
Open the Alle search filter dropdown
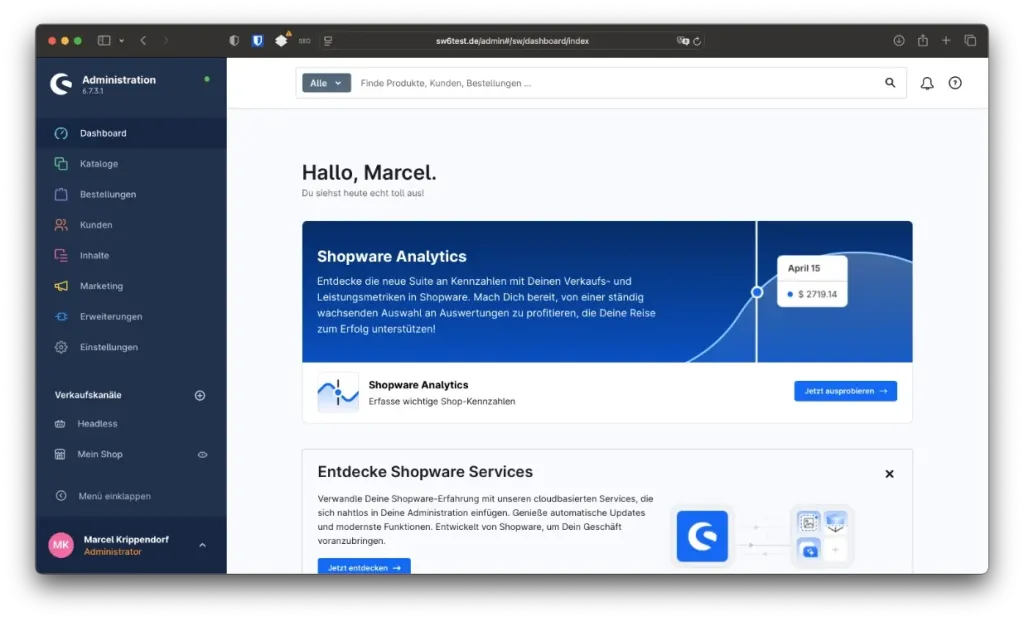326,83
